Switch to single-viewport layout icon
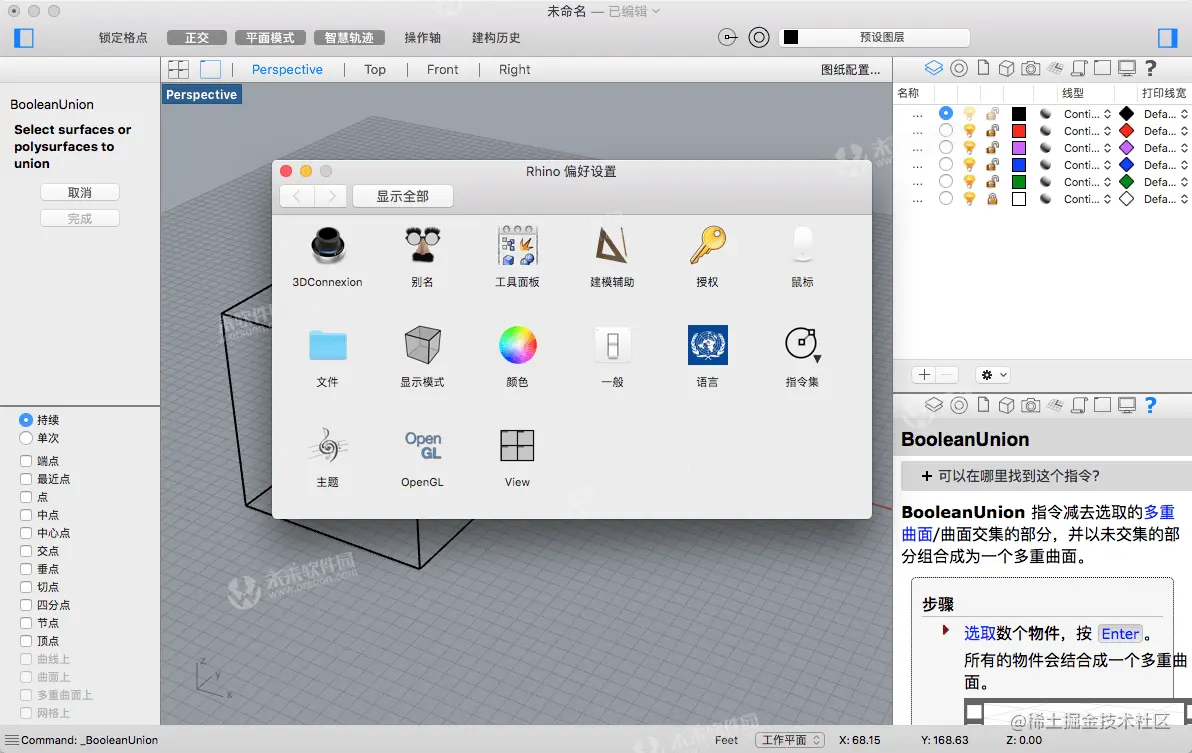Viewport: 1192px width, 753px height. click(211, 69)
